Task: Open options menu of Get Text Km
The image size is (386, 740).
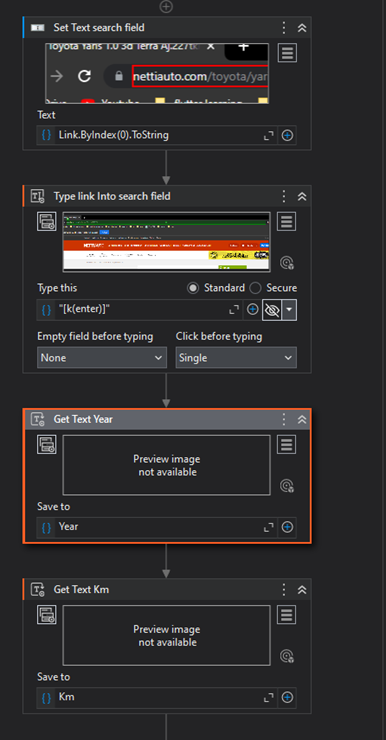Action: pos(284,589)
